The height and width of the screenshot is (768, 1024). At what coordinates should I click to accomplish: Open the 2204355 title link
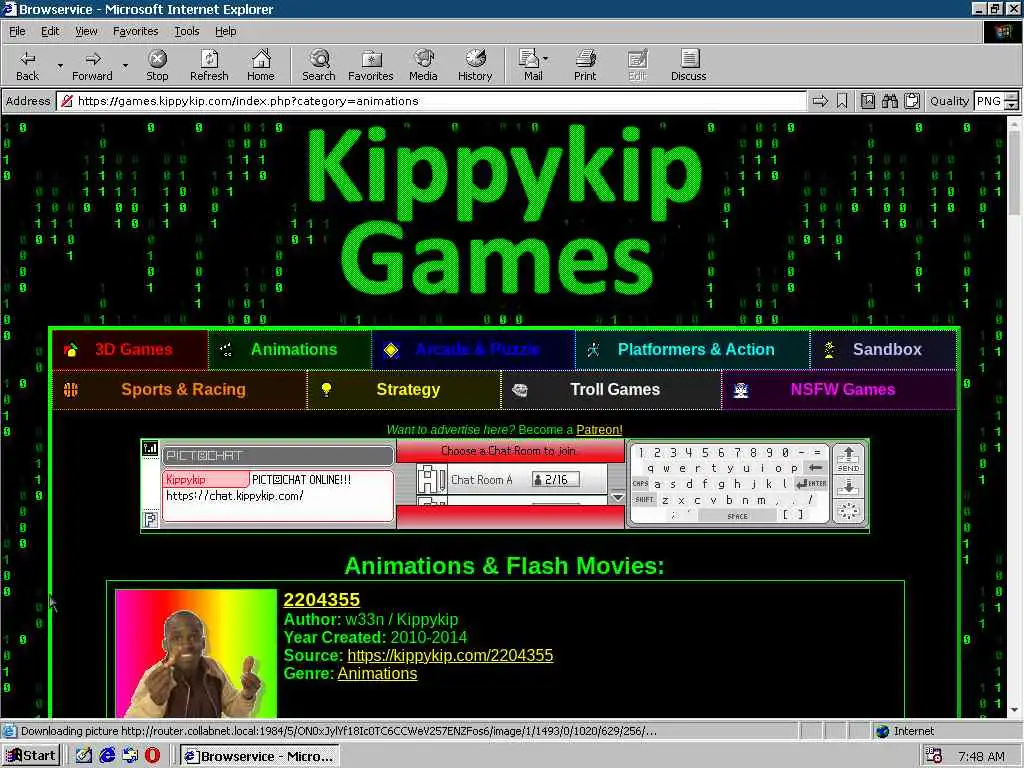(x=321, y=600)
